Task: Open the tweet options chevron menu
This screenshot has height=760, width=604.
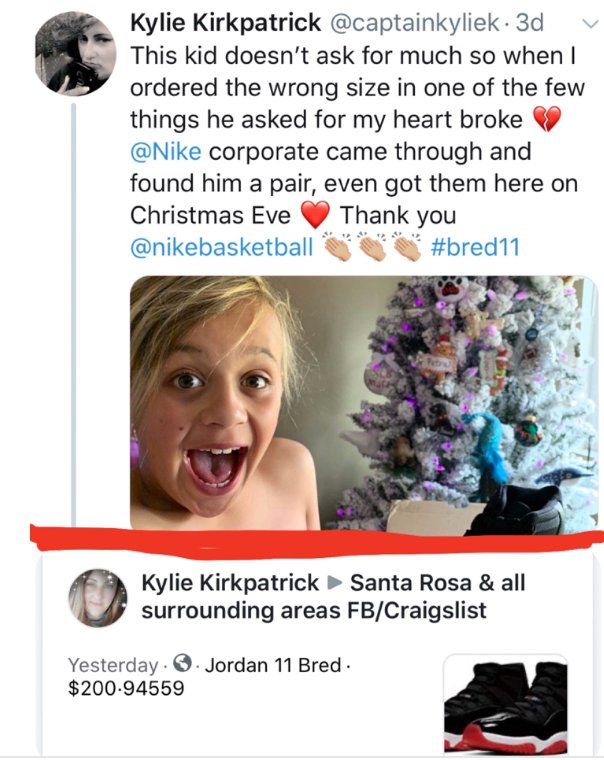Action: click(x=590, y=23)
